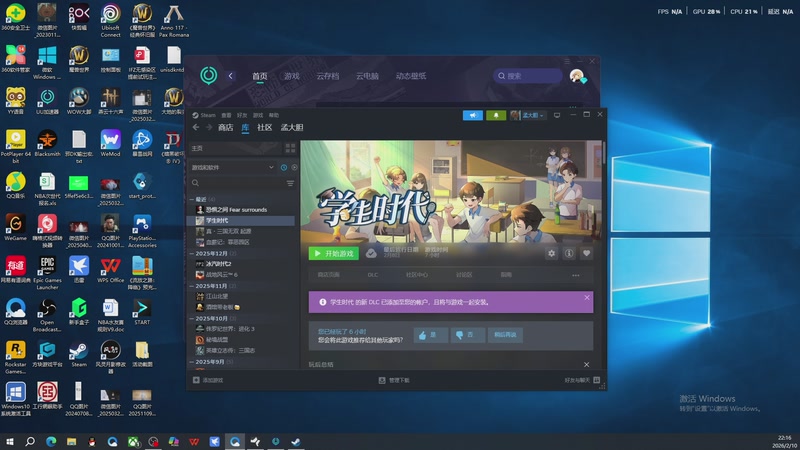The width and height of the screenshot is (800, 450).
Task: Open the 孟大胆 profile tab in Steam
Action: [292, 128]
